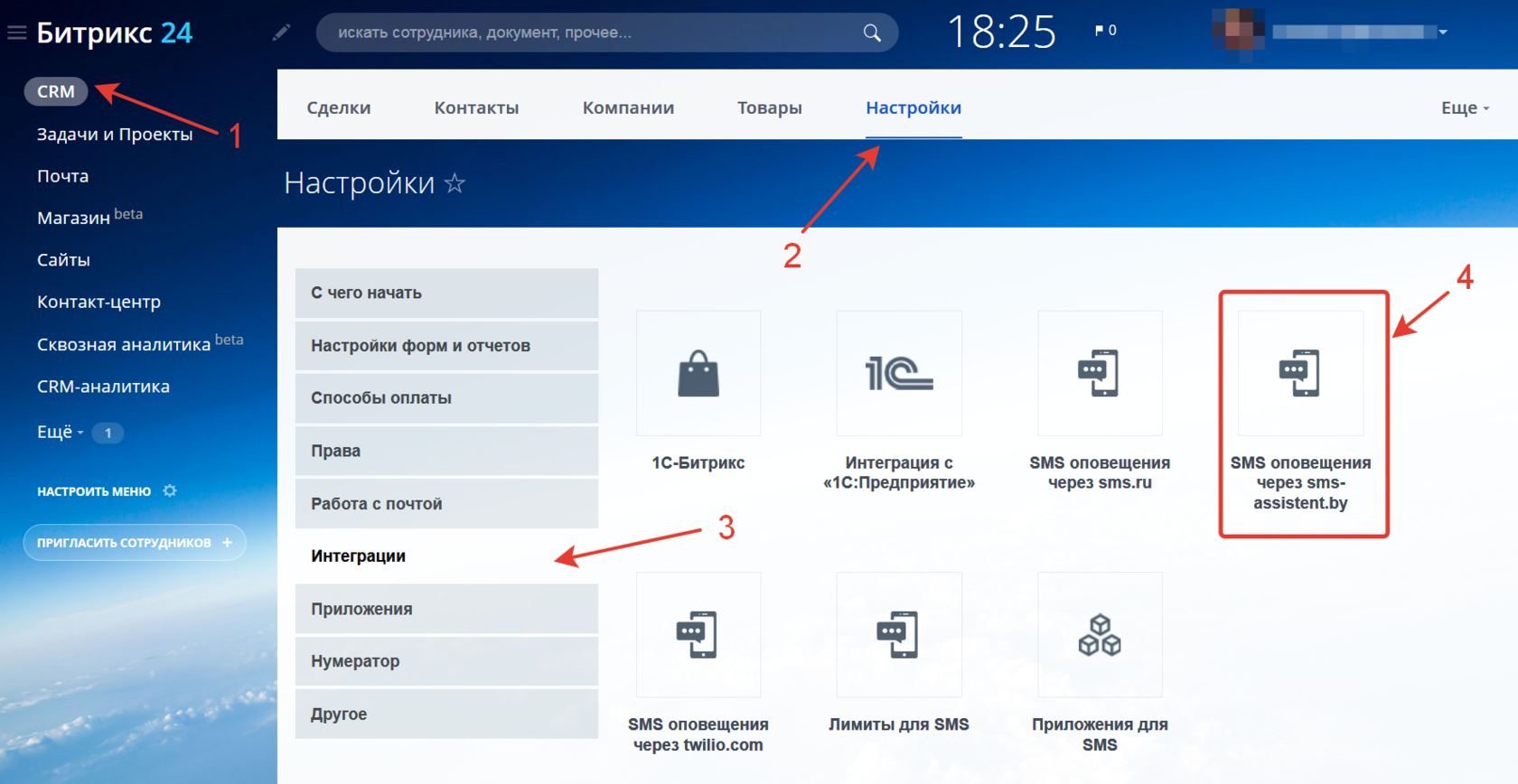Image resolution: width=1518 pixels, height=784 pixels.
Task: Open the Лимиты для SMS tile
Action: (899, 635)
